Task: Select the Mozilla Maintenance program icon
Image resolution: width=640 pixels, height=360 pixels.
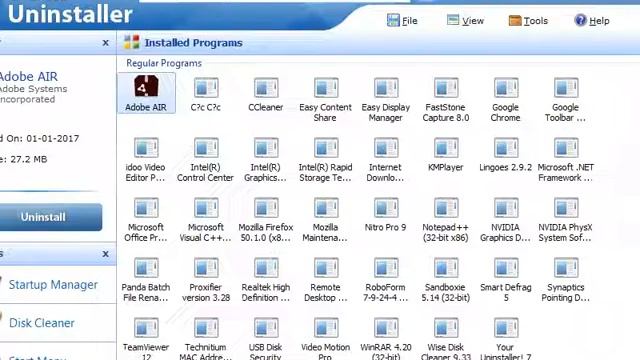Action: click(326, 207)
